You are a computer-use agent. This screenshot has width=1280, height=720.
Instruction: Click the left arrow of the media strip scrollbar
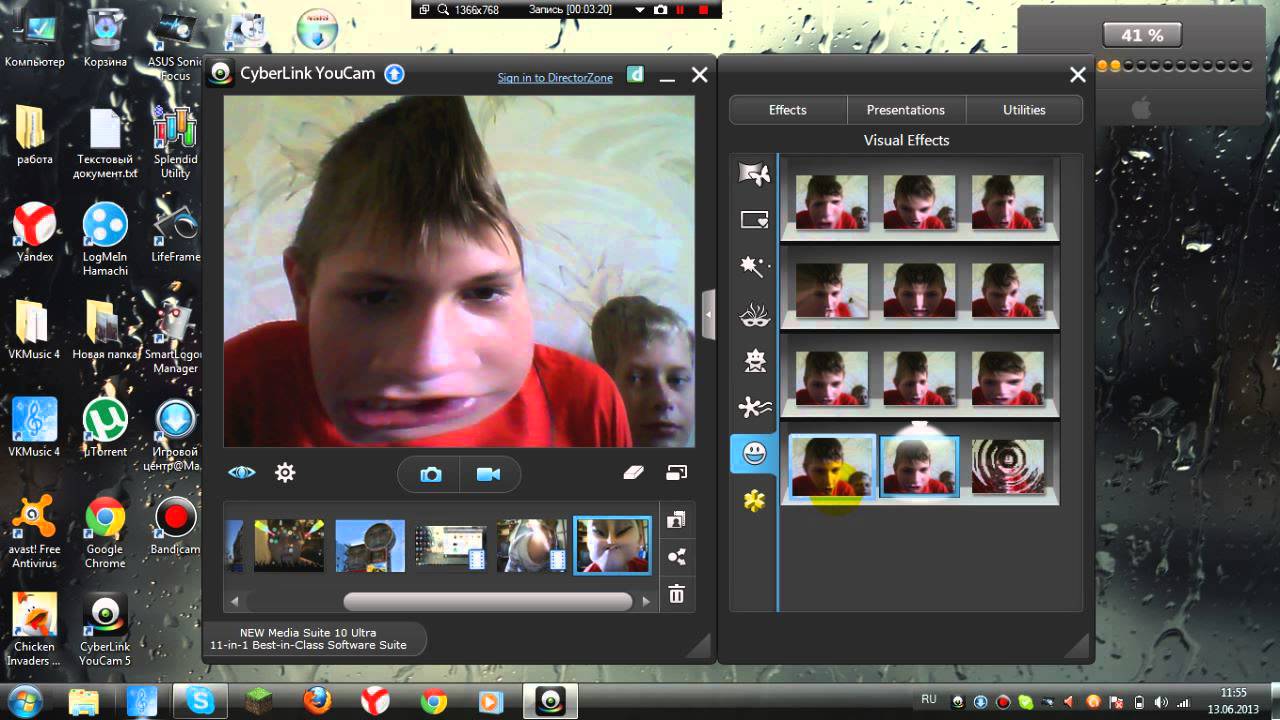point(235,601)
